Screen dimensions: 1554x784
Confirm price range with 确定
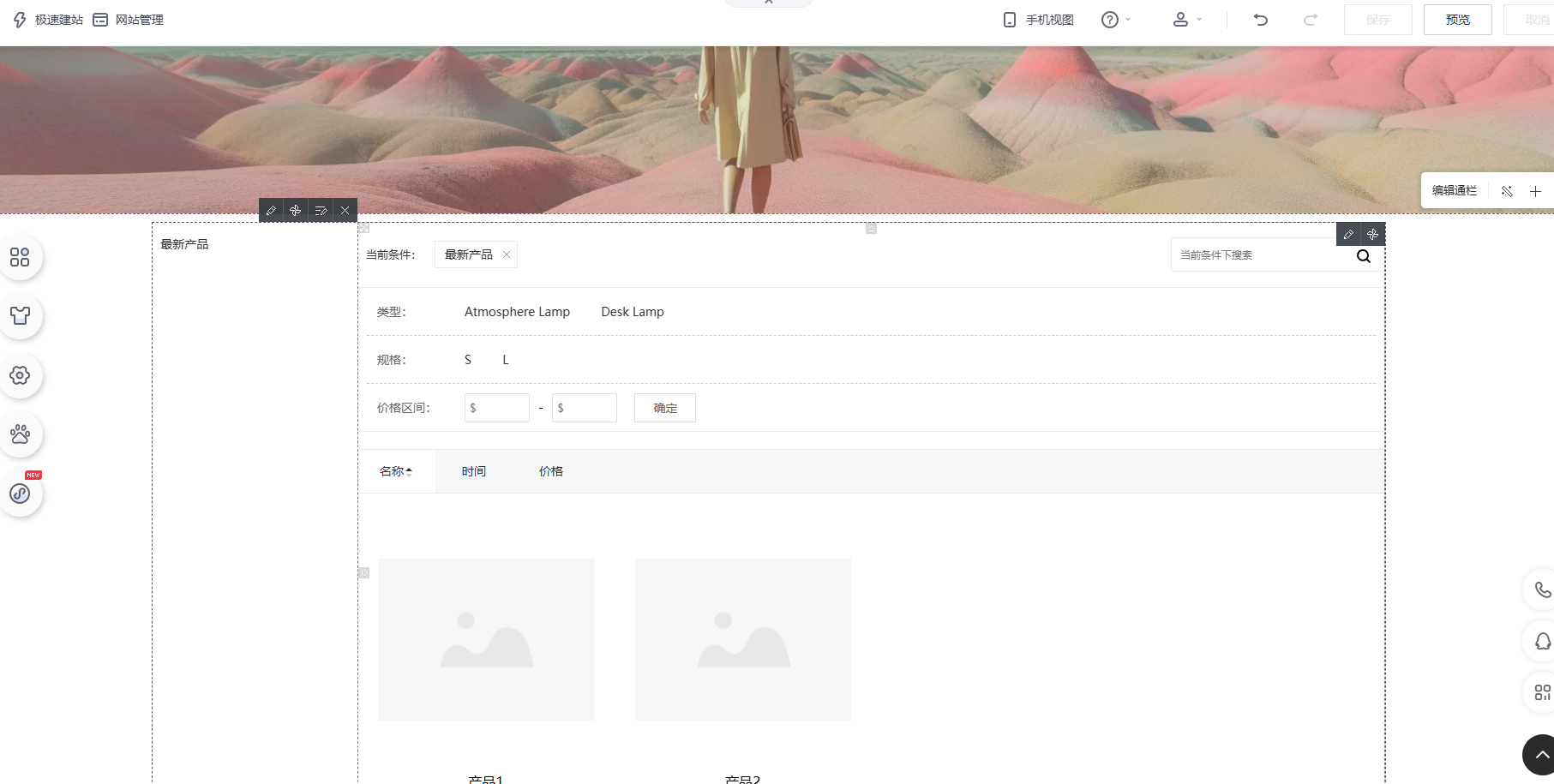point(665,408)
